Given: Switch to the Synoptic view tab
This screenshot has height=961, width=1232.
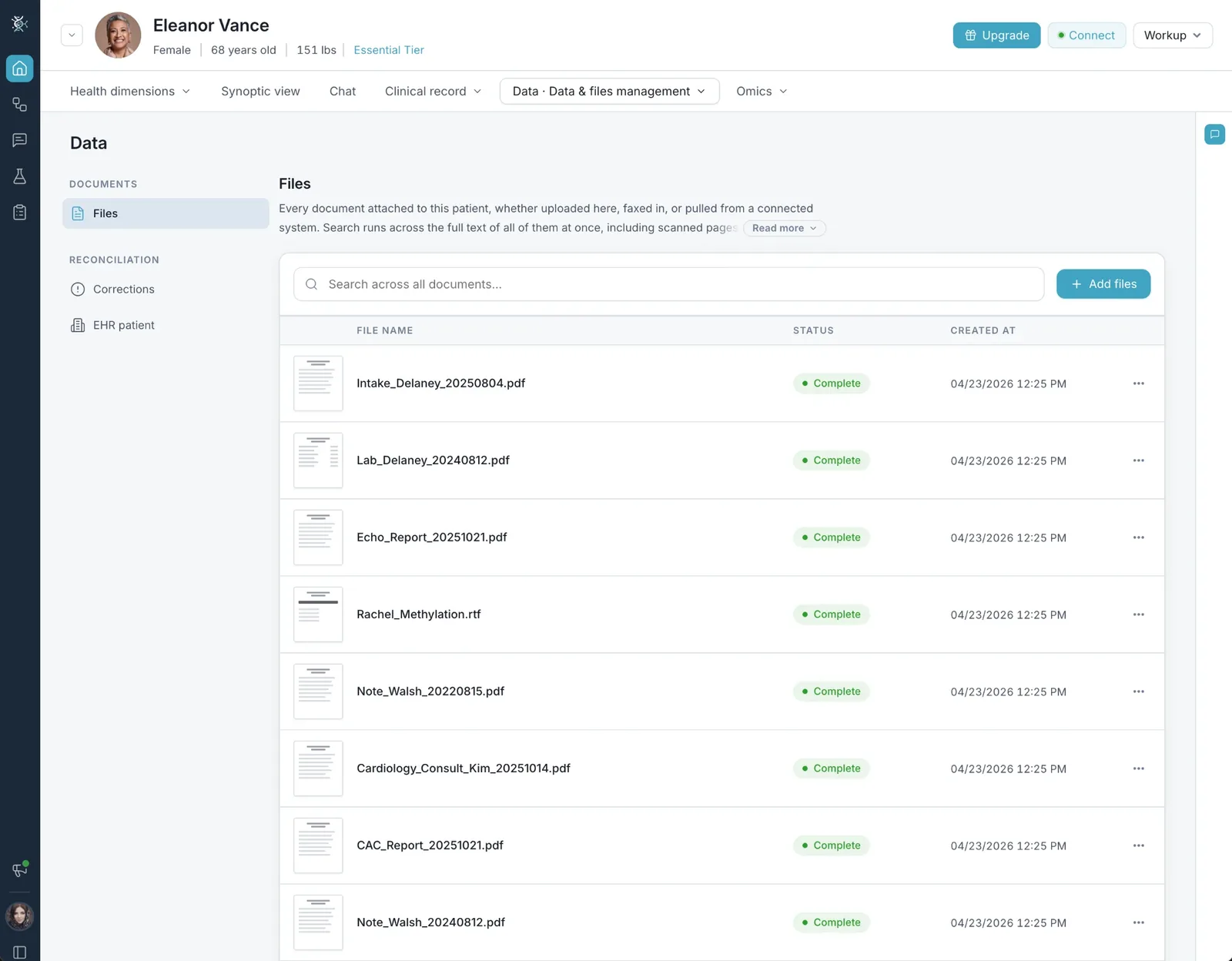Looking at the screenshot, I should point(260,91).
